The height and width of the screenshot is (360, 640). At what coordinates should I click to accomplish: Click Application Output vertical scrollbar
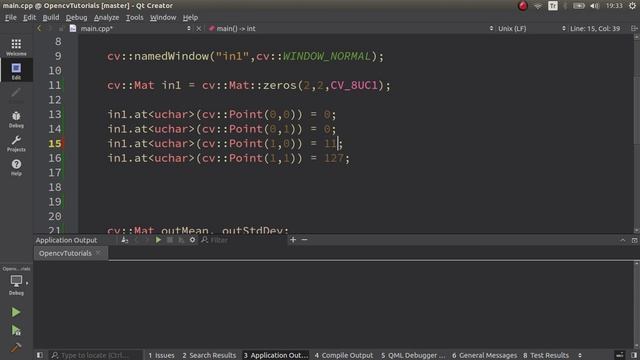(x=636, y=305)
